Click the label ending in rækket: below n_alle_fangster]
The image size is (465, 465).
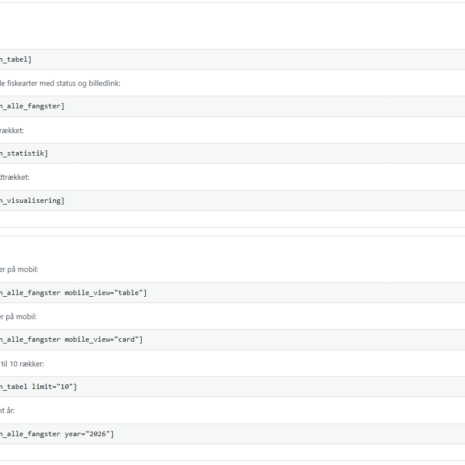tap(12, 130)
